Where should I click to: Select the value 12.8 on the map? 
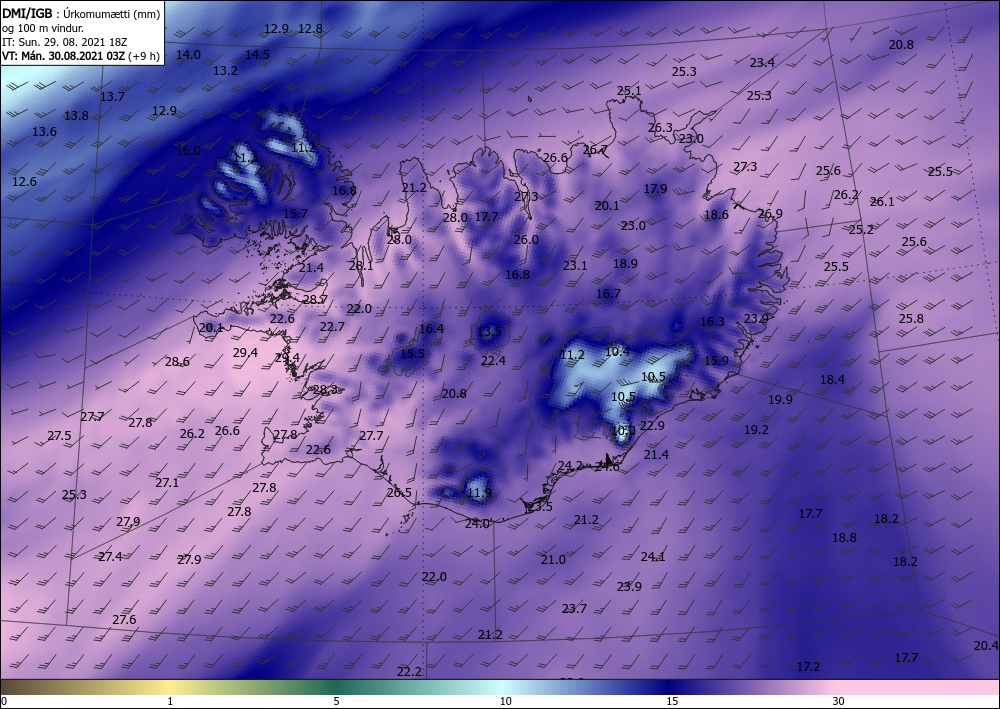pyautogui.click(x=311, y=28)
